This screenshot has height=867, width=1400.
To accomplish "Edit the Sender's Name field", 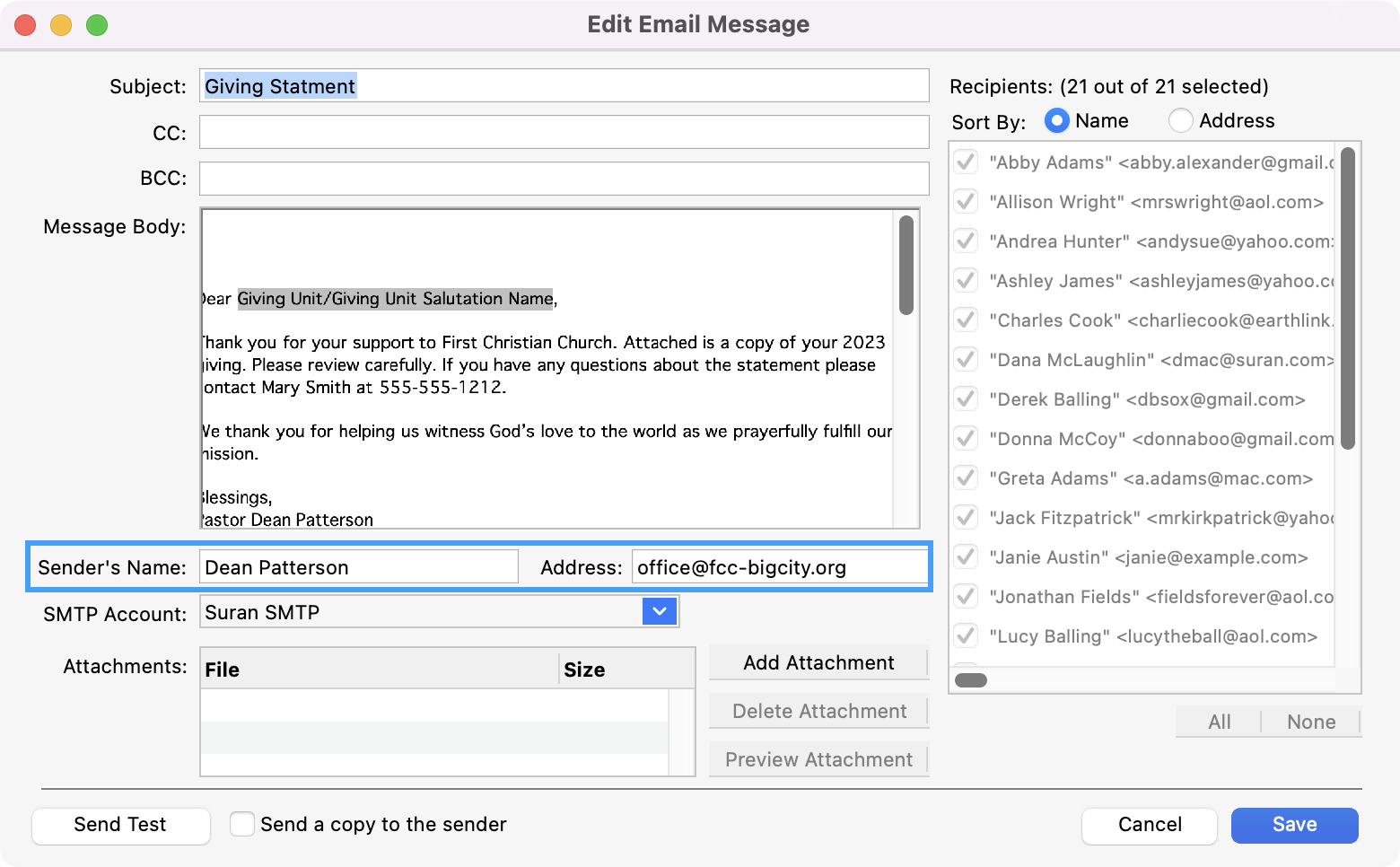I will pyautogui.click(x=359, y=567).
